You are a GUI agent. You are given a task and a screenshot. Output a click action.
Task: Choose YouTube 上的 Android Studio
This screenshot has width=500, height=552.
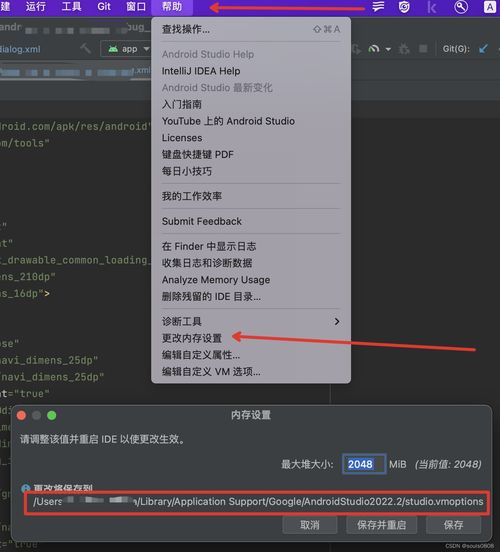pos(251,121)
